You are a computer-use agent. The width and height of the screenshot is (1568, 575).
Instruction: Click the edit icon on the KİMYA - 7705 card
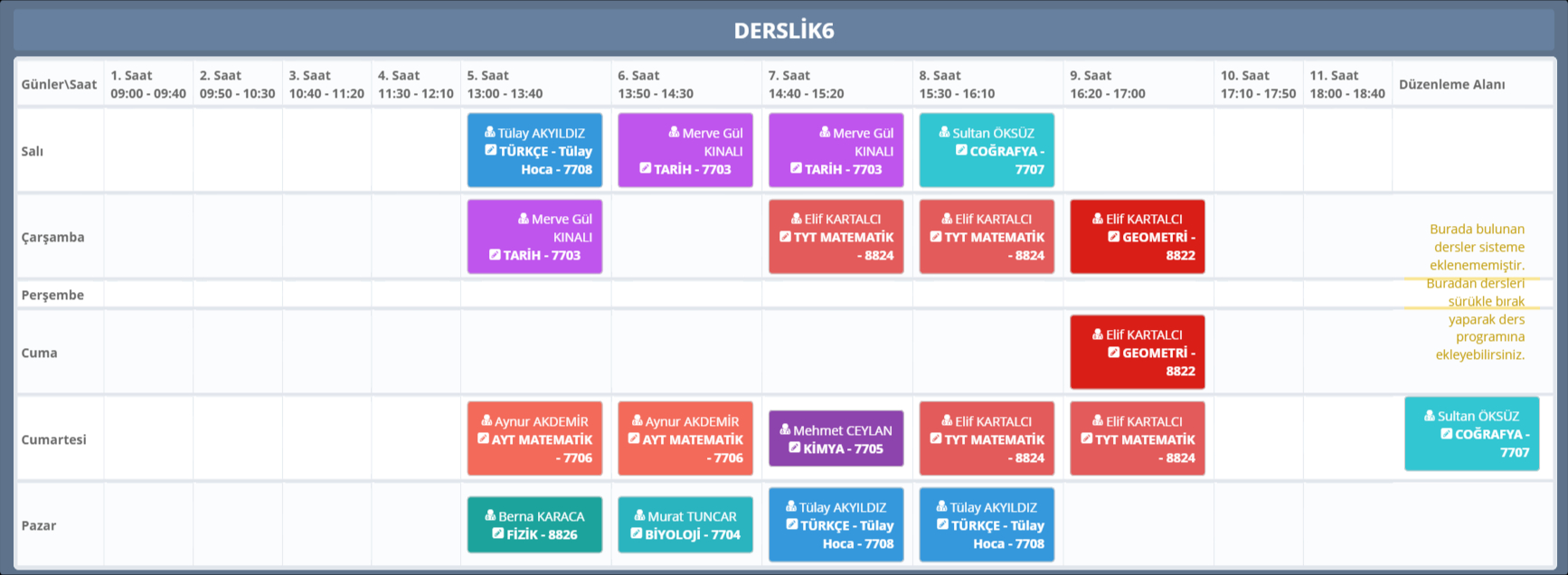[x=794, y=448]
